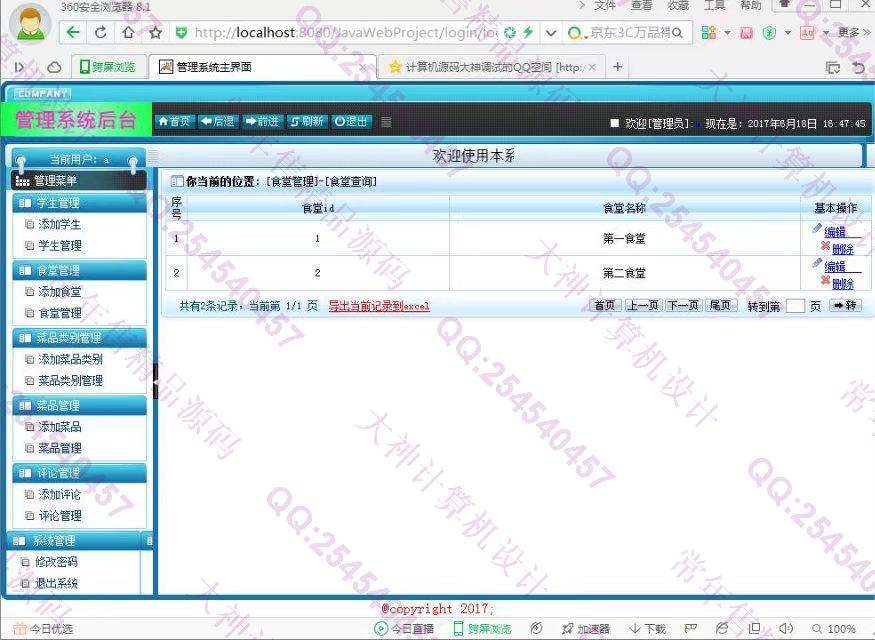Go to the browser home page icon

tap(128, 32)
